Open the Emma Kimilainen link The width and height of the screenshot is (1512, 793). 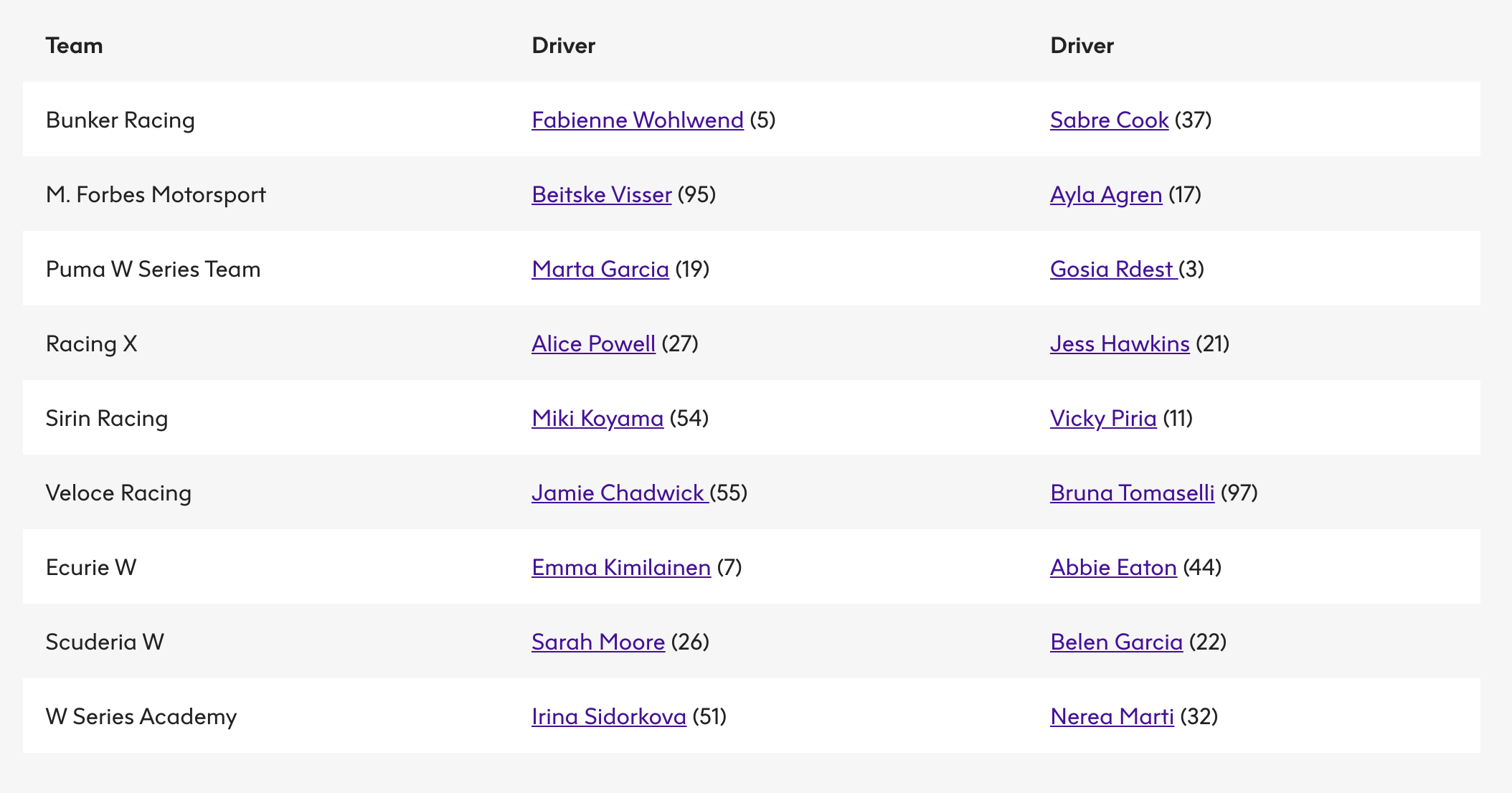(620, 567)
